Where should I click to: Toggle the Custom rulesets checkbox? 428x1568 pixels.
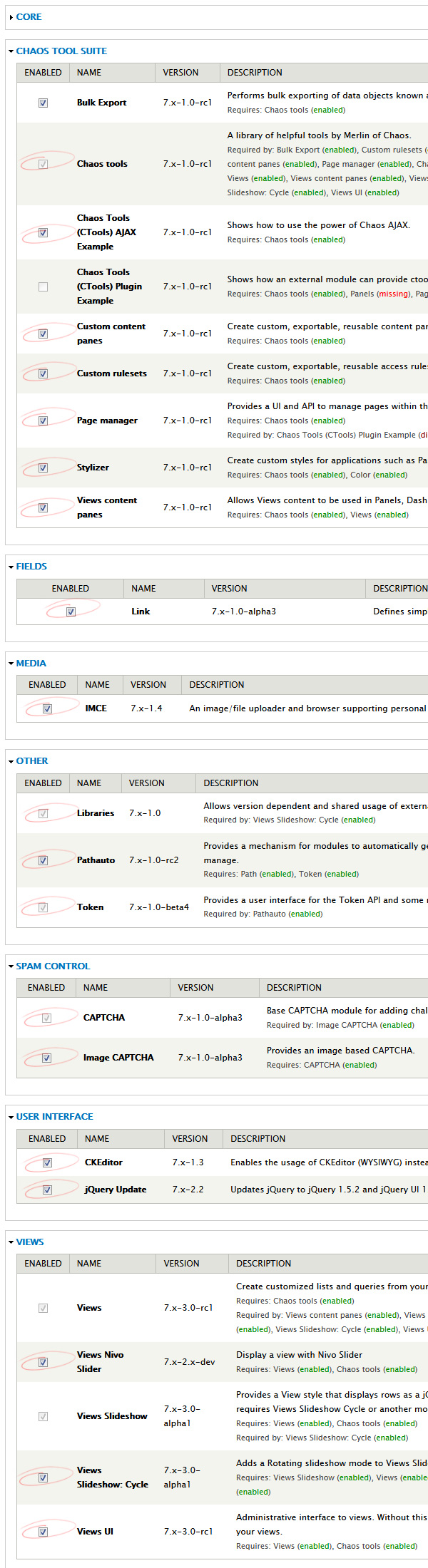tap(43, 373)
